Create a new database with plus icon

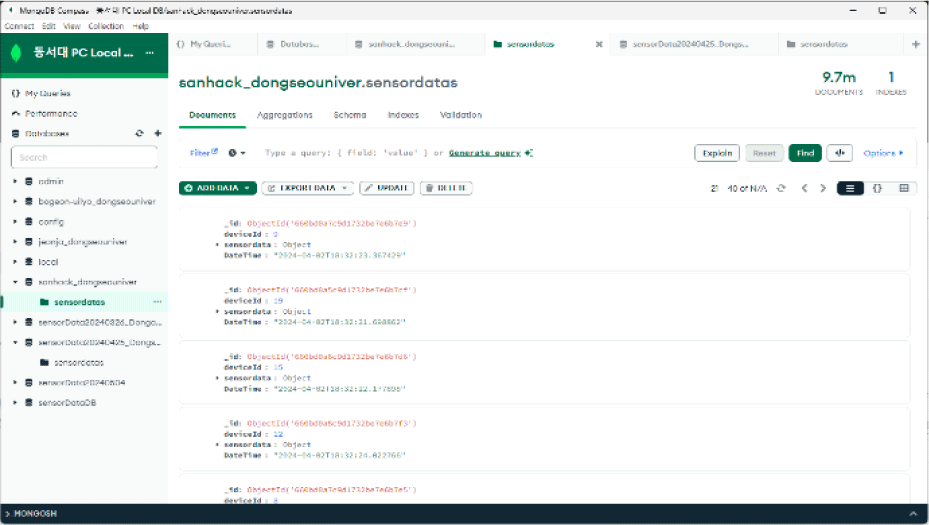coord(158,133)
